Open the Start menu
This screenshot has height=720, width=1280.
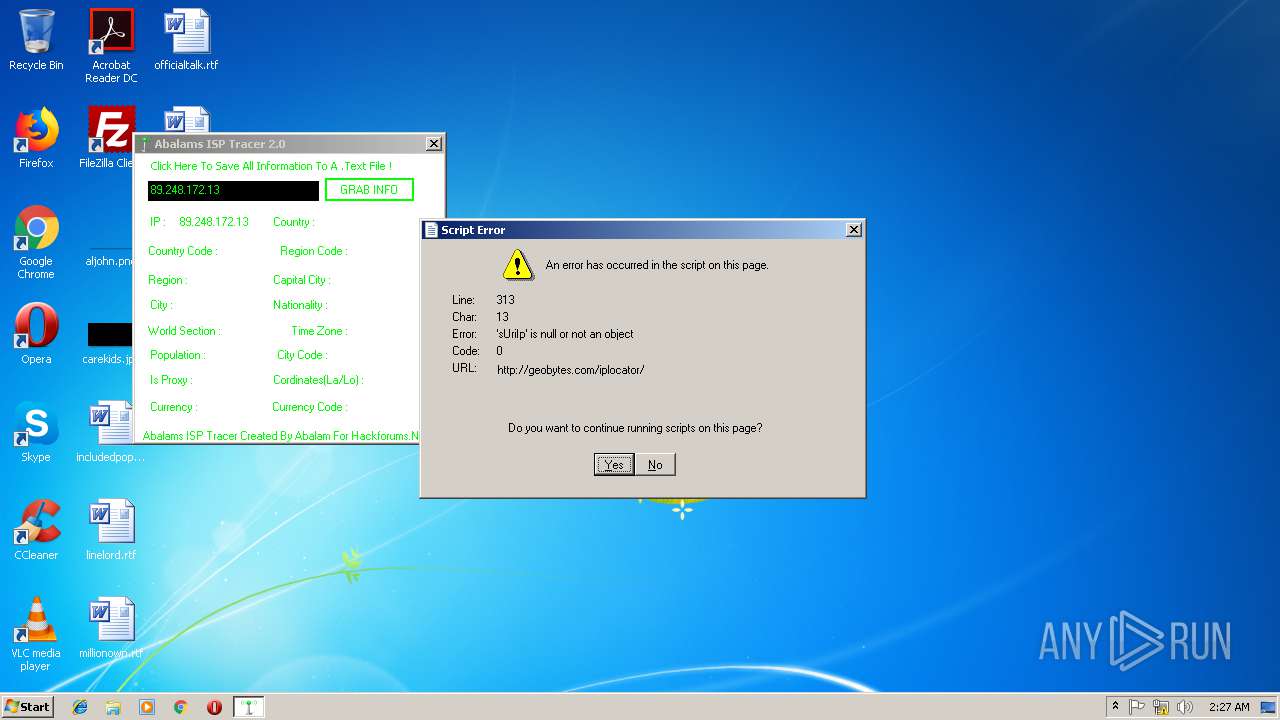28,707
